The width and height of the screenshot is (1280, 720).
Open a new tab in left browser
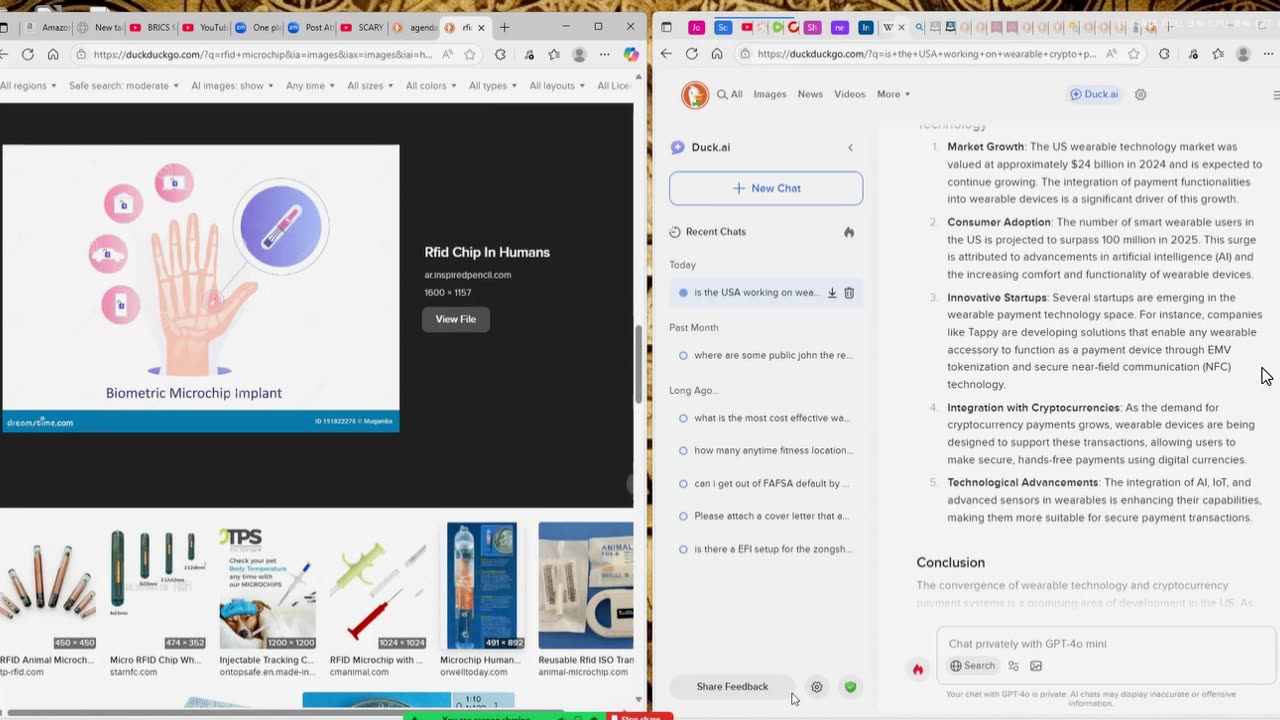click(504, 27)
